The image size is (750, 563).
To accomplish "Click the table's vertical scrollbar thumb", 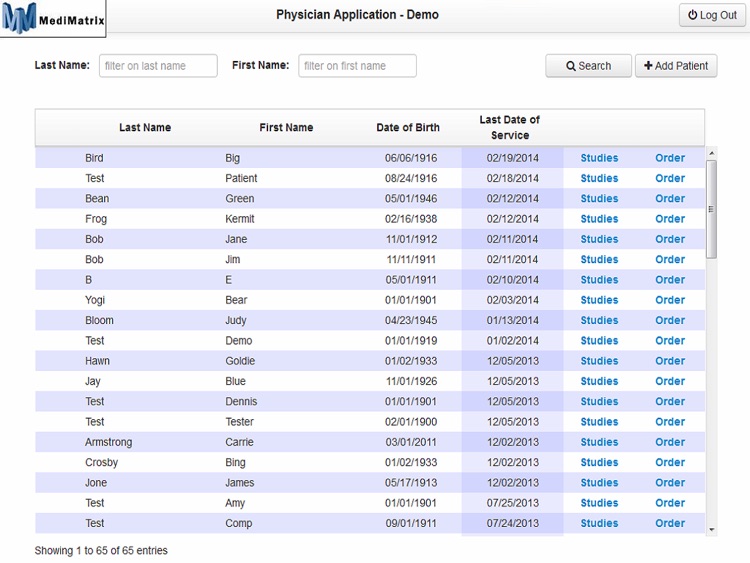I will tap(712, 210).
